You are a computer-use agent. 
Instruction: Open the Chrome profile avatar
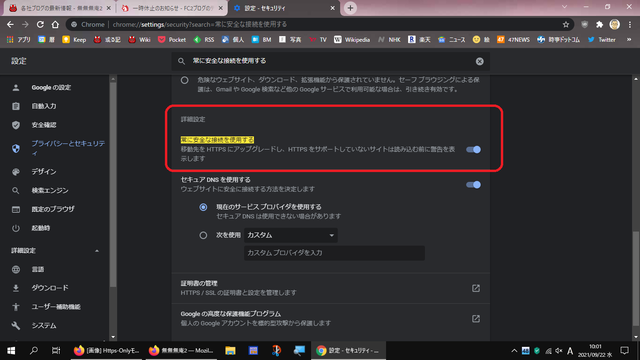(x=614, y=24)
